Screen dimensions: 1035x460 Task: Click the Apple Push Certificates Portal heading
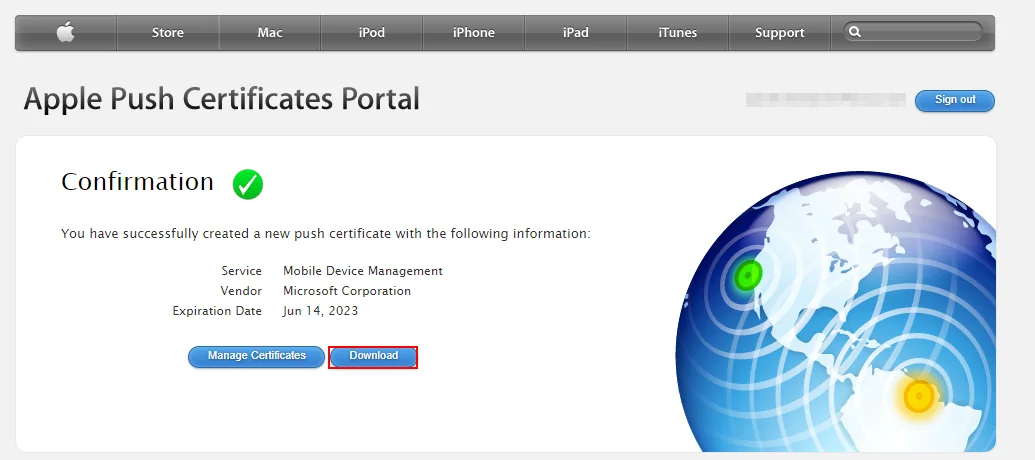coord(221,99)
